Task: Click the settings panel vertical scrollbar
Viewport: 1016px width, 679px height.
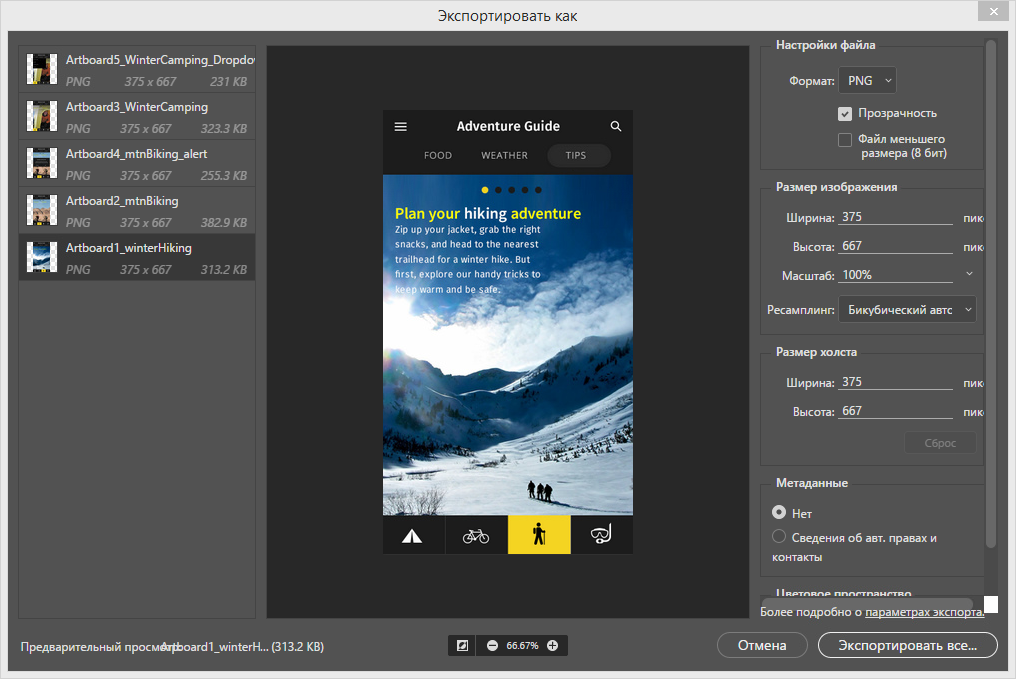Action: click(x=990, y=295)
